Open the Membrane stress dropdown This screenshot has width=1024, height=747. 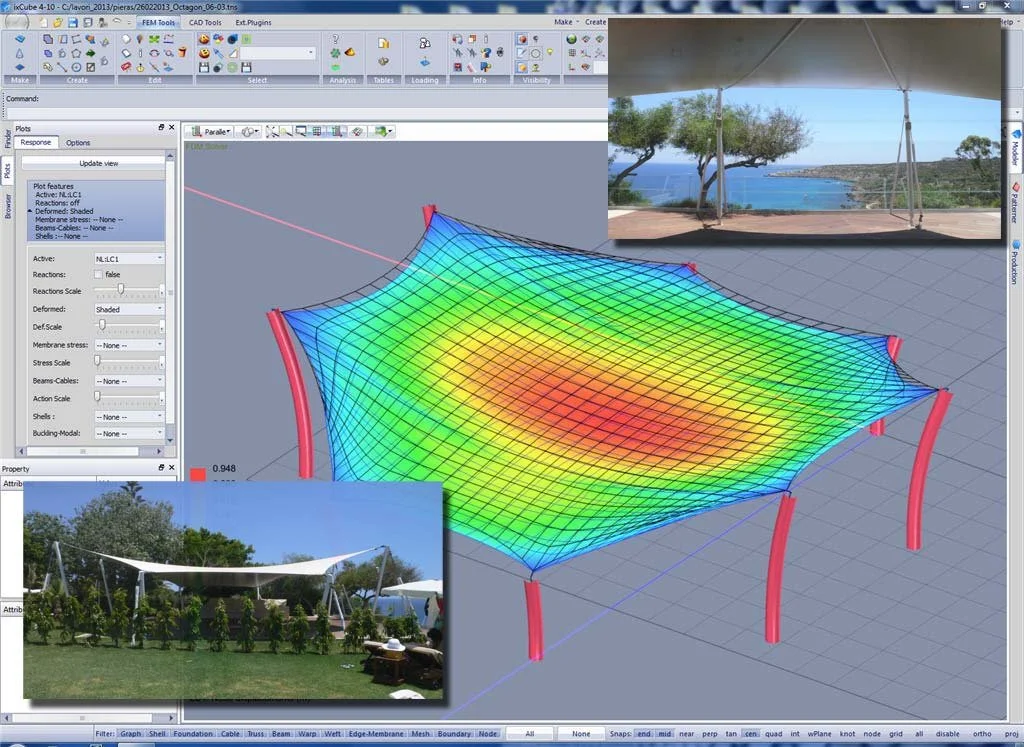pyautogui.click(x=129, y=345)
